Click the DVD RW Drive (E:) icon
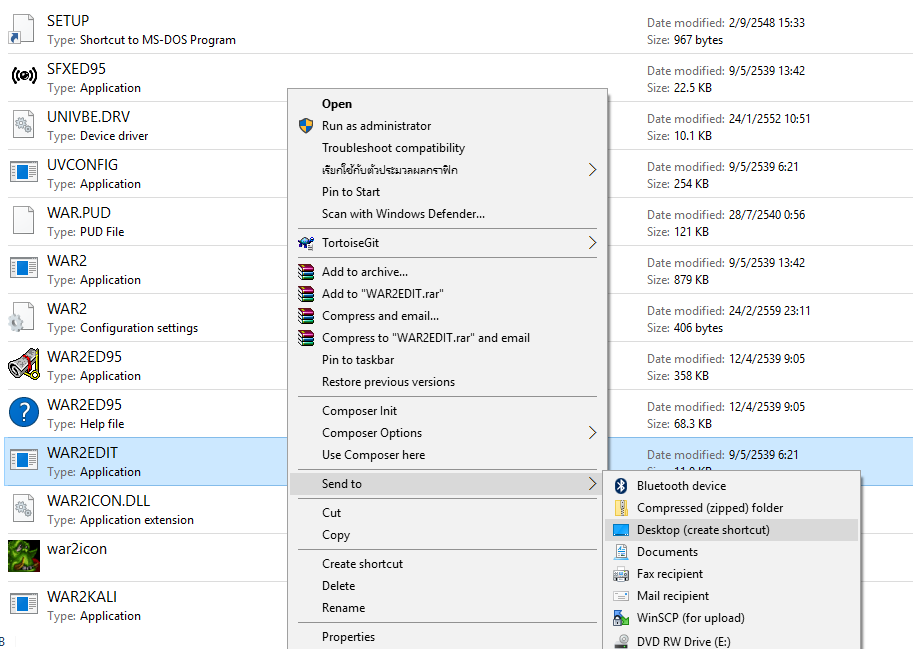 [x=621, y=641]
